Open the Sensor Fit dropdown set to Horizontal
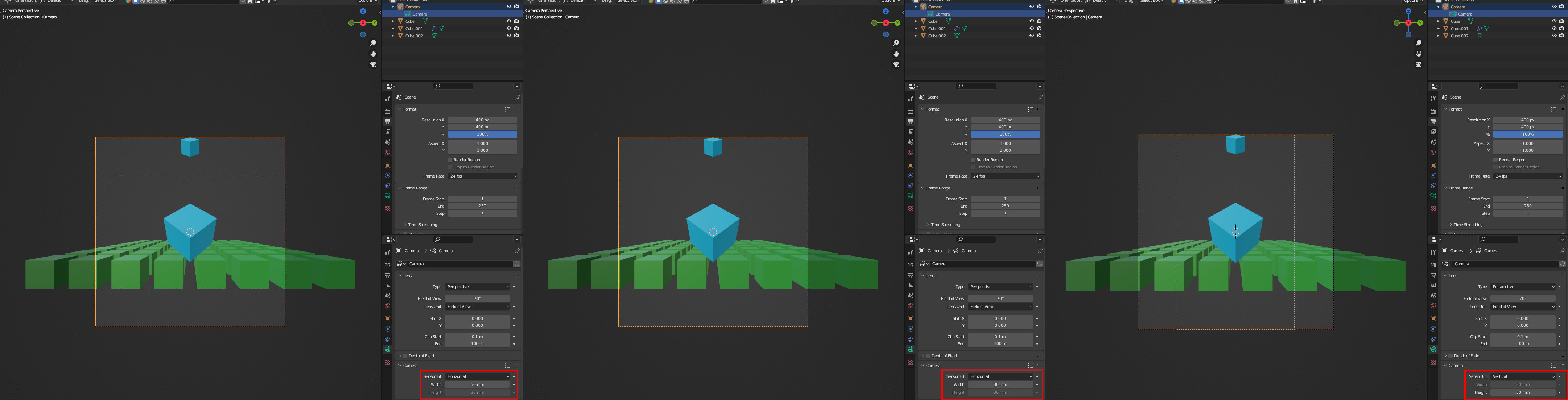The width and height of the screenshot is (1568, 400). coord(478,376)
